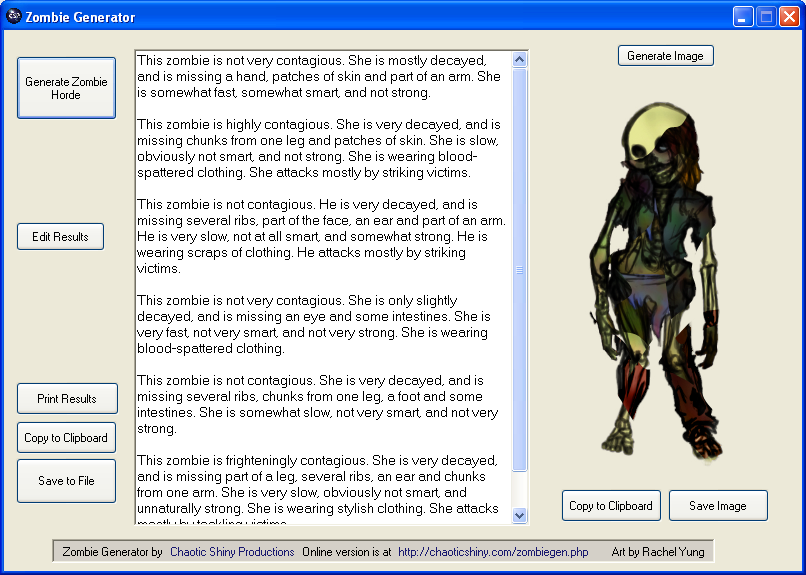Click the results scrollbar thumb
This screenshot has height=575, width=806.
(520, 270)
